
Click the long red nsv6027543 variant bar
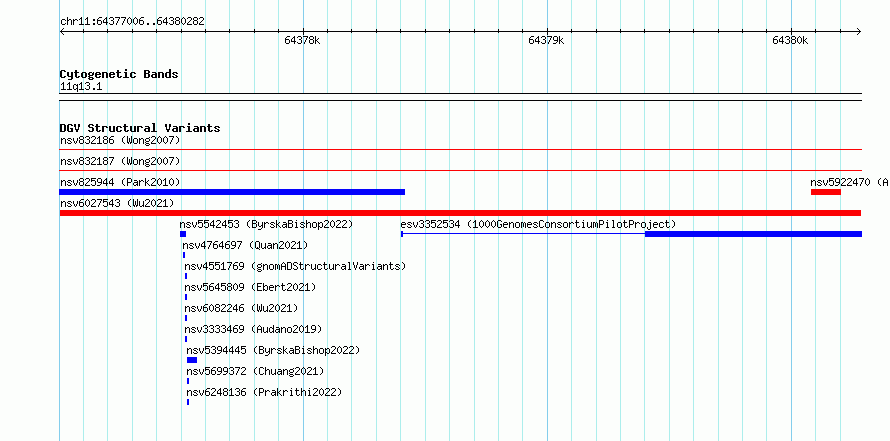point(460,213)
